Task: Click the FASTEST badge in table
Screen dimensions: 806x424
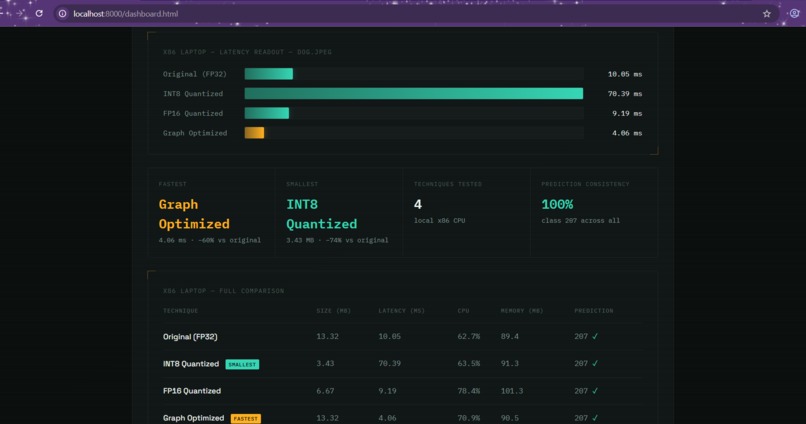Action: [x=246, y=418]
